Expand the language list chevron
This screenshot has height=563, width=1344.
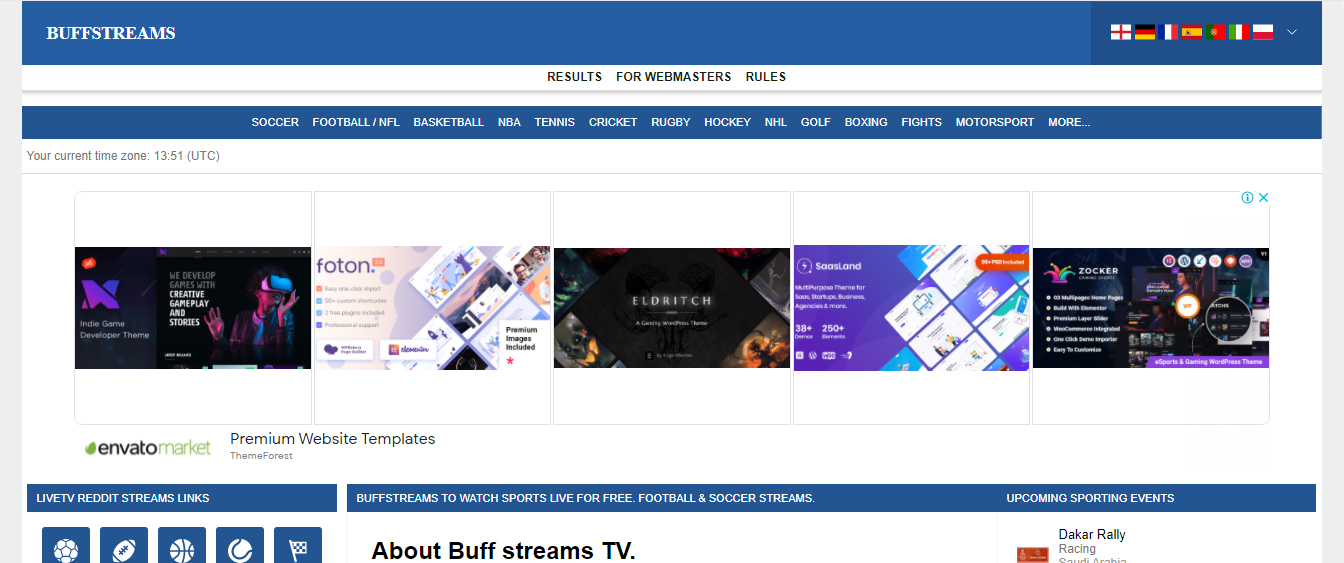(1292, 32)
